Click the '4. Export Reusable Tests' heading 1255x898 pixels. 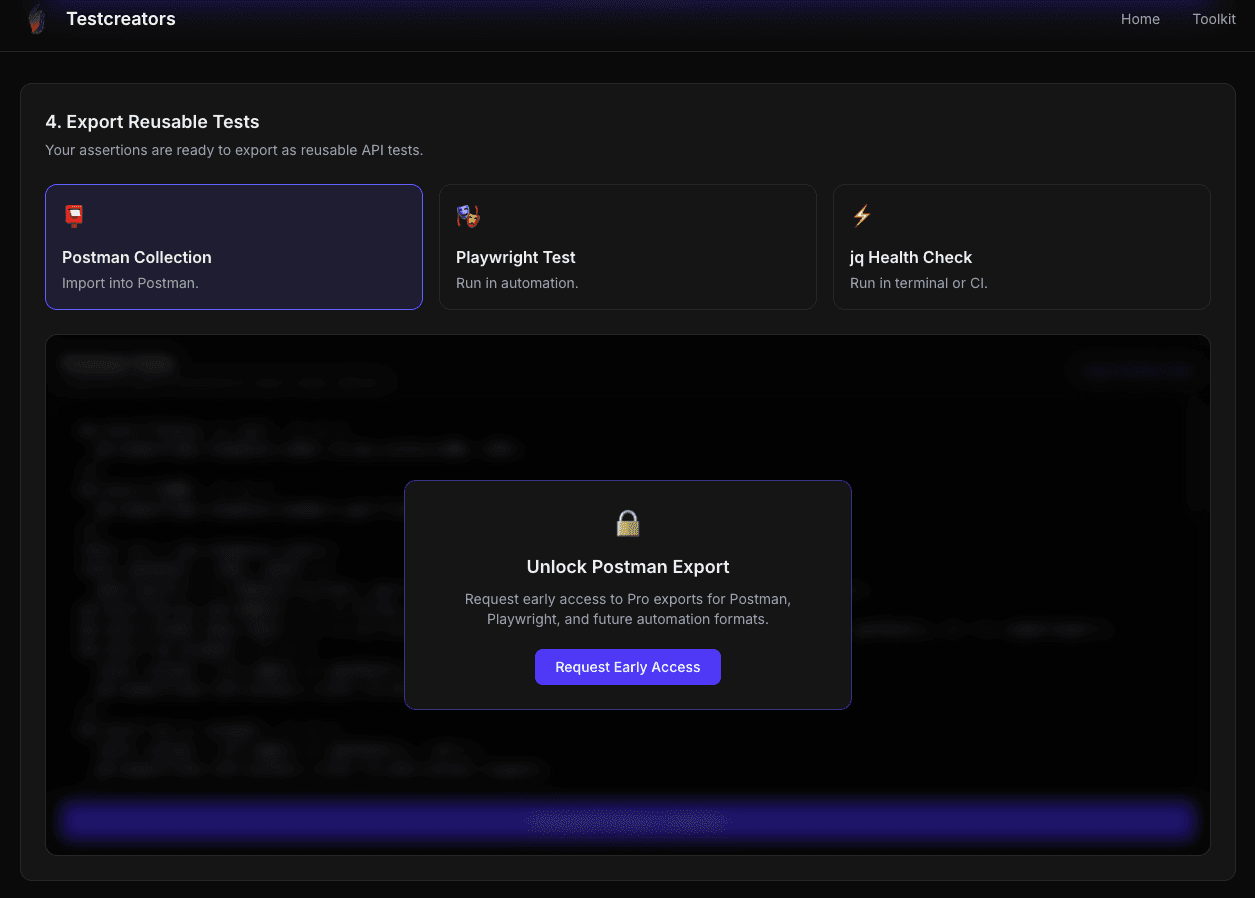pyautogui.click(x=152, y=122)
